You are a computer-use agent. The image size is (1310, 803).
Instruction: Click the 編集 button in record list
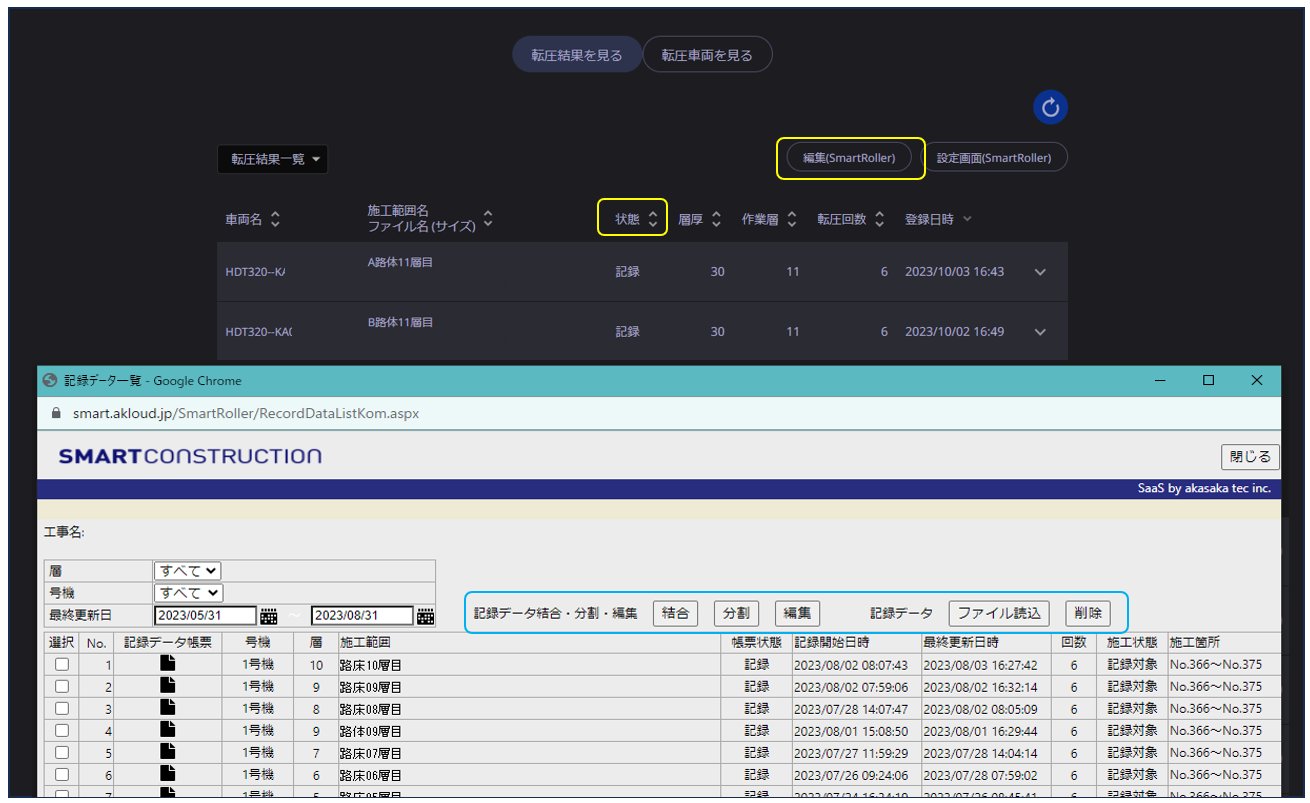[797, 613]
